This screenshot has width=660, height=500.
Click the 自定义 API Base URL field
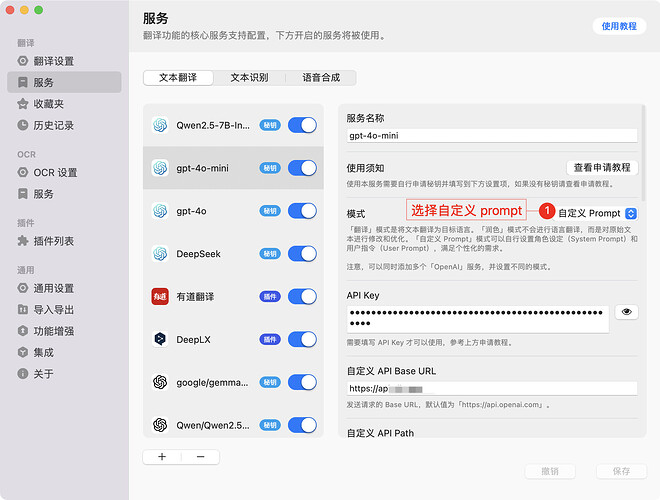pyautogui.click(x=492, y=388)
